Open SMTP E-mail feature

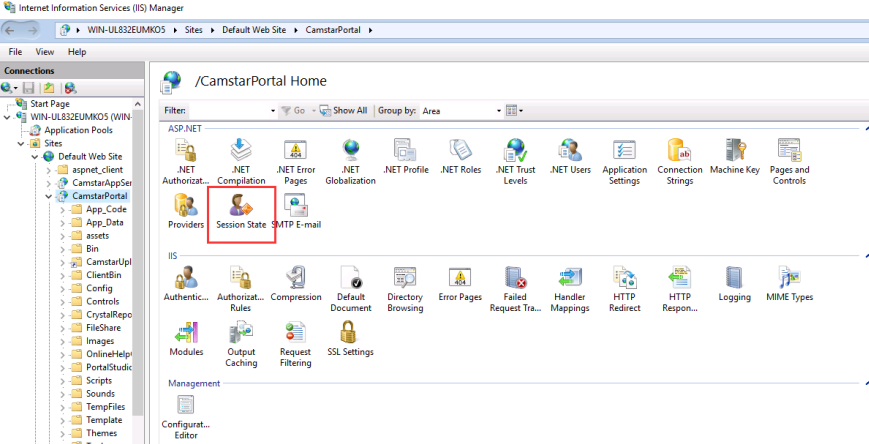pyautogui.click(x=297, y=211)
